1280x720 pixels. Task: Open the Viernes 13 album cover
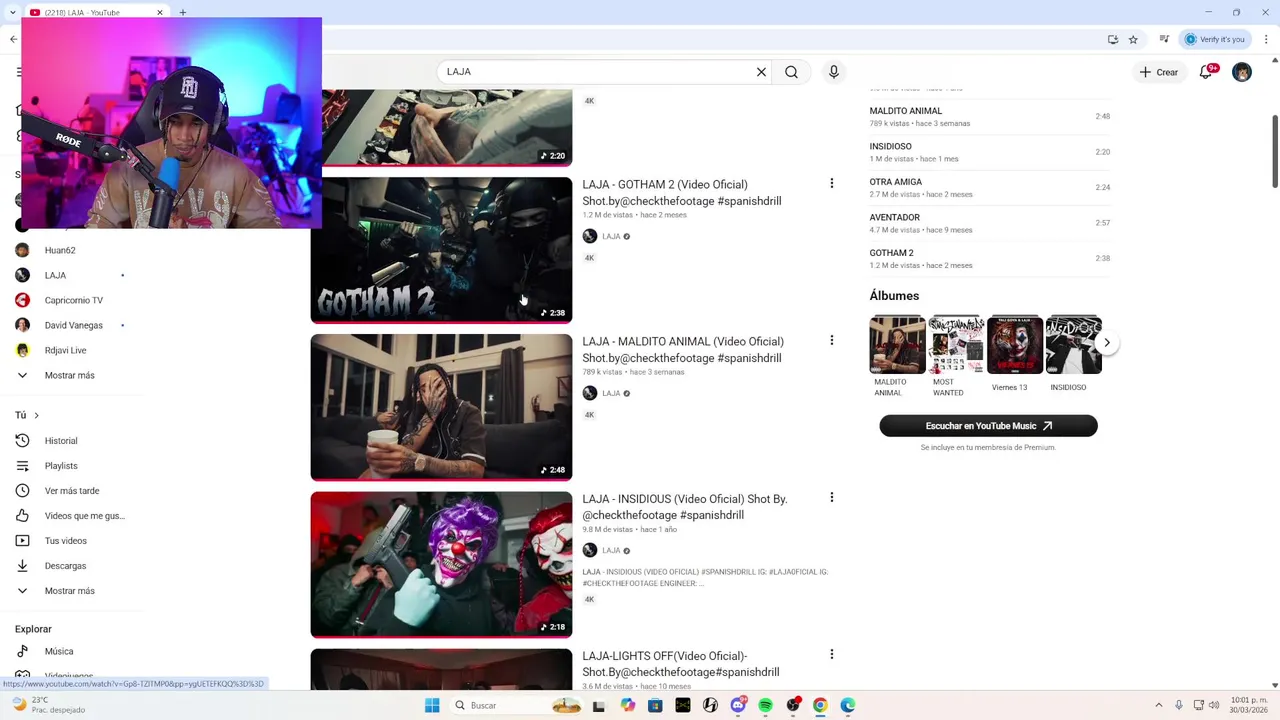tap(1015, 344)
